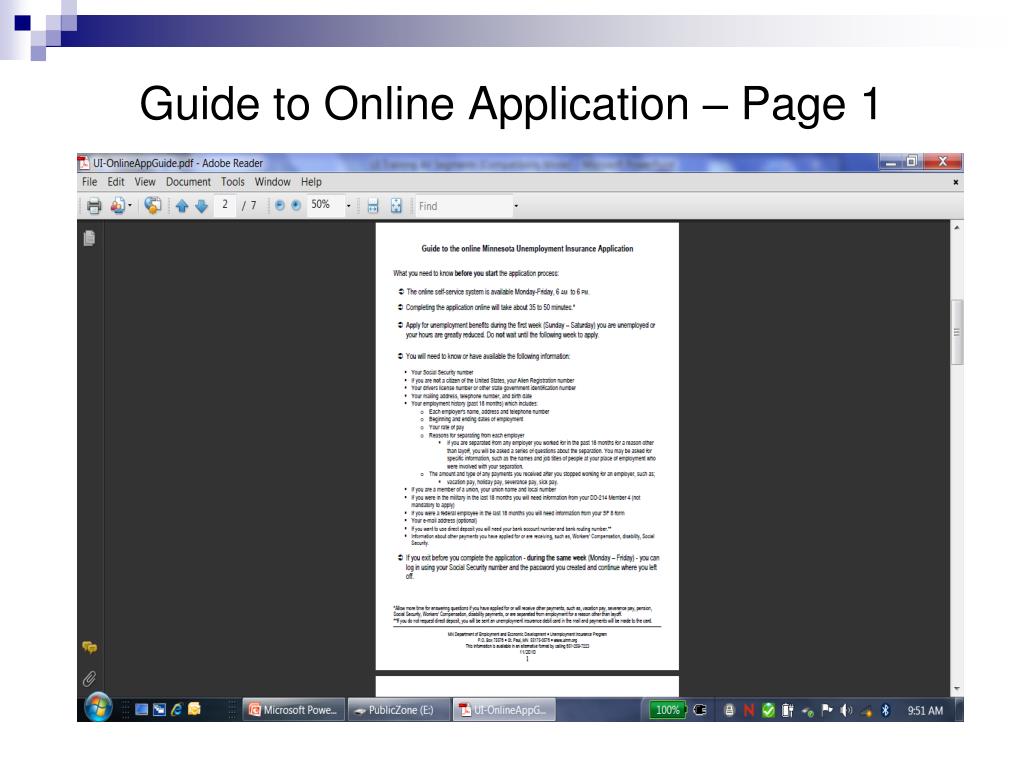The width and height of the screenshot is (1024, 768).
Task: Click the green checkmark shield tray icon
Action: pyautogui.click(x=769, y=710)
